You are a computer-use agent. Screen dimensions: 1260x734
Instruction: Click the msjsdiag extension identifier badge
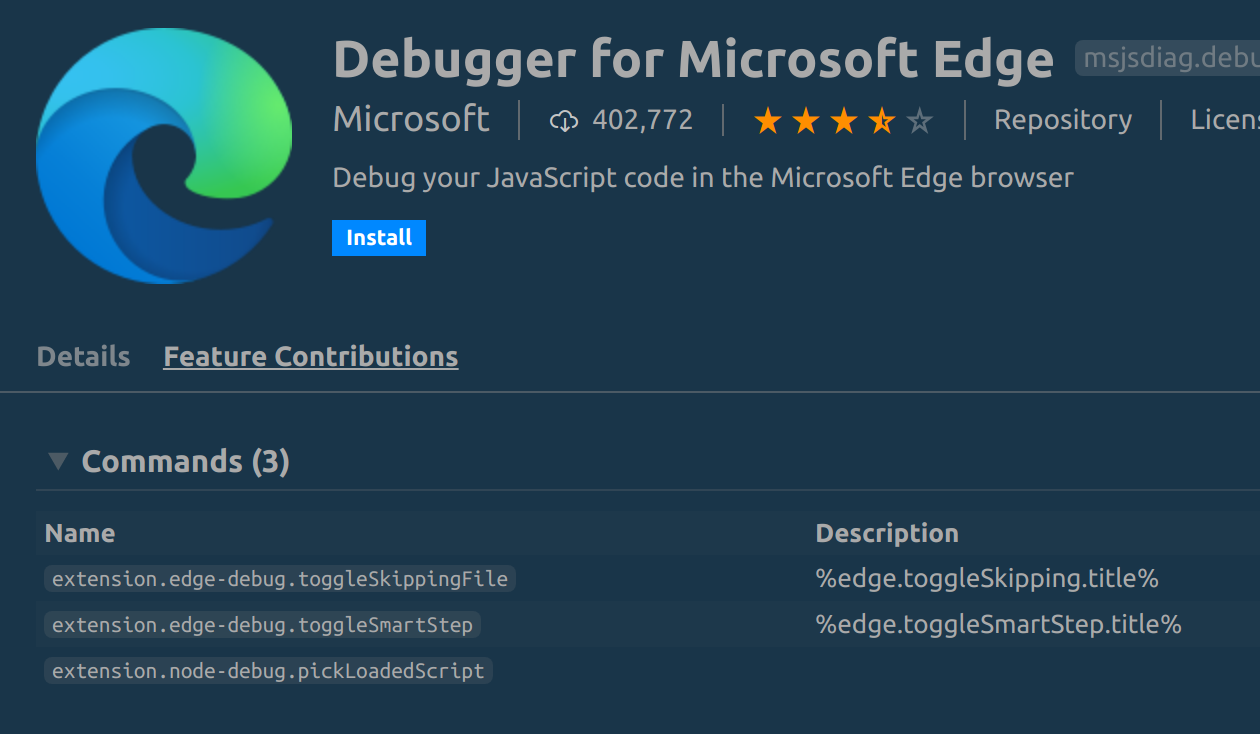[x=1168, y=58]
